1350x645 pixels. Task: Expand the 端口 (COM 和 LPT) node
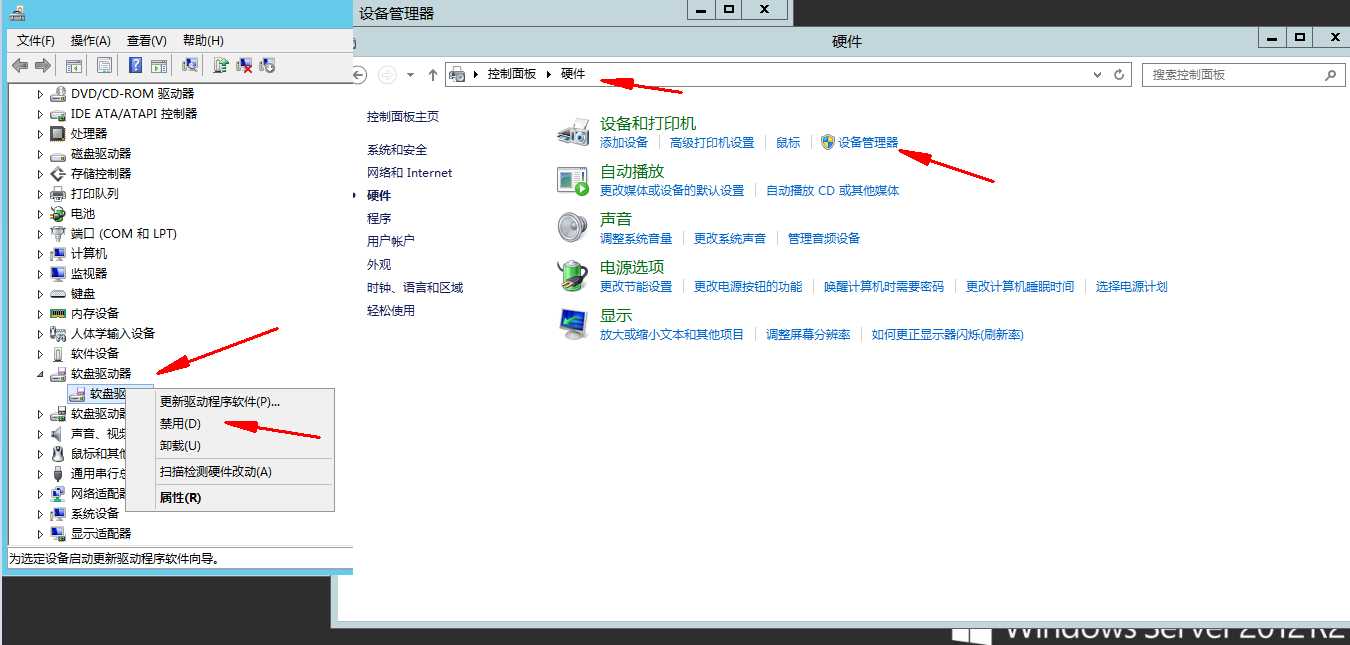tap(41, 233)
